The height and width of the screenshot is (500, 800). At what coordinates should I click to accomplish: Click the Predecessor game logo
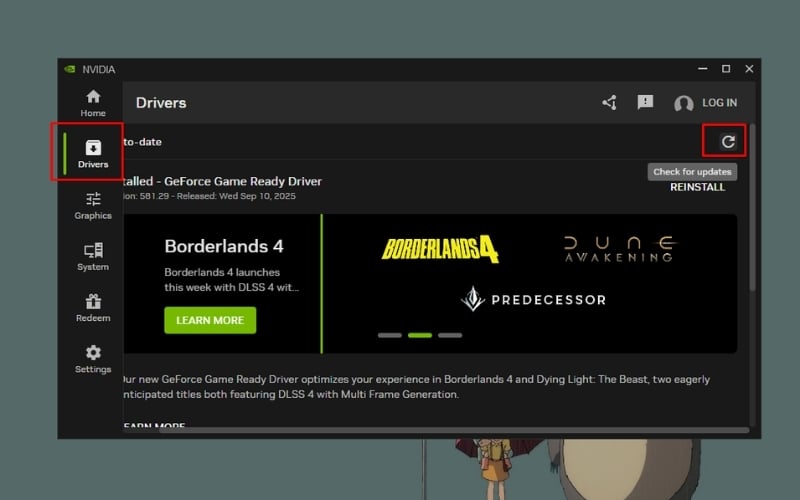pyautogui.click(x=533, y=299)
